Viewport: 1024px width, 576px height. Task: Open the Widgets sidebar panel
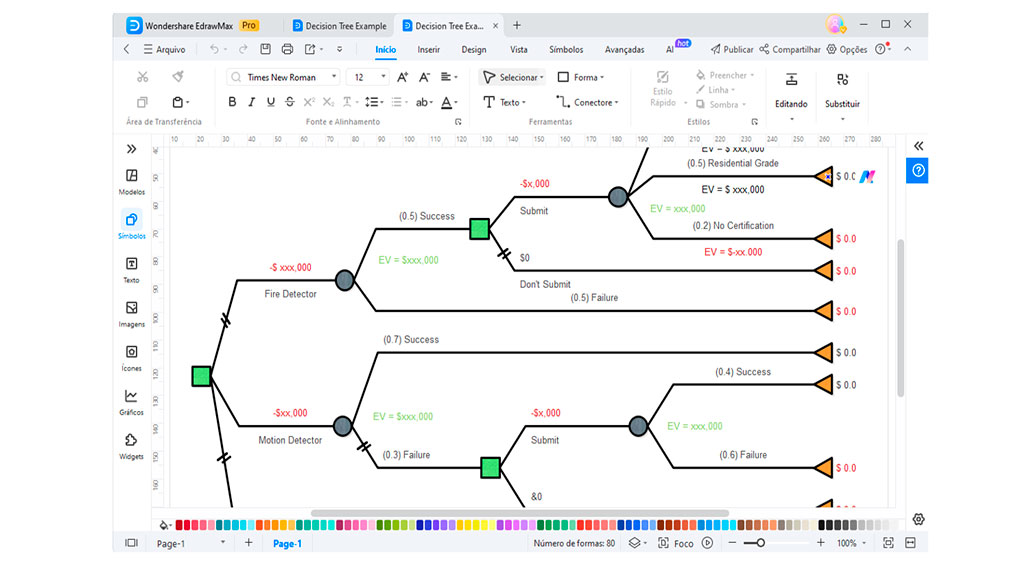(x=131, y=447)
